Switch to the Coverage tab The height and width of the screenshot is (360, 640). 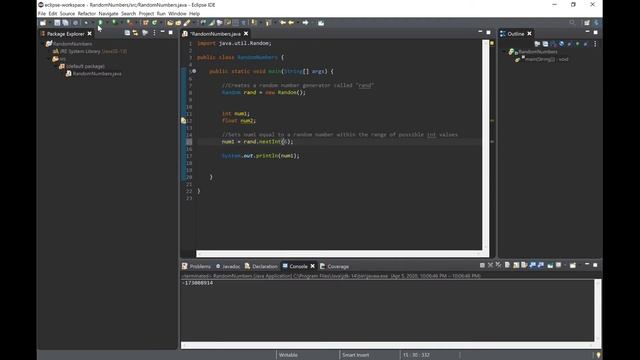[334, 266]
